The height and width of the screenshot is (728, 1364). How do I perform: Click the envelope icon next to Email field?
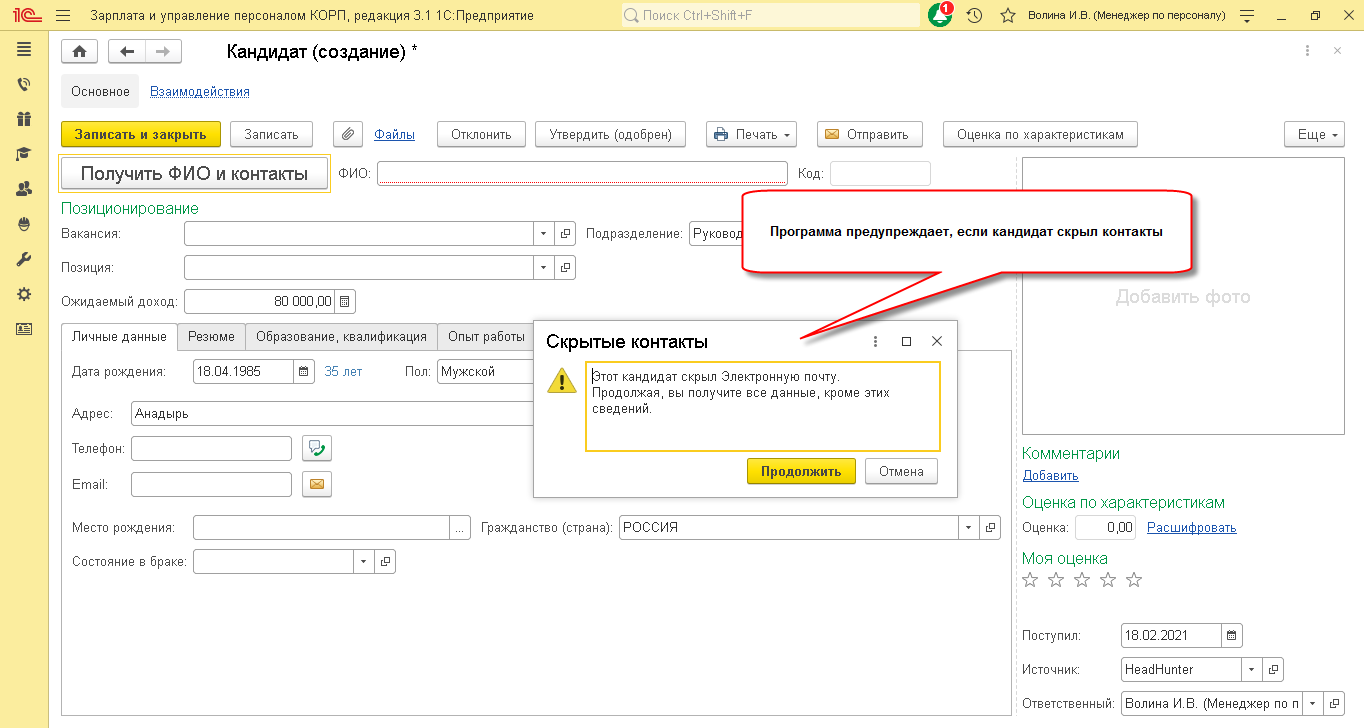pyautogui.click(x=318, y=484)
